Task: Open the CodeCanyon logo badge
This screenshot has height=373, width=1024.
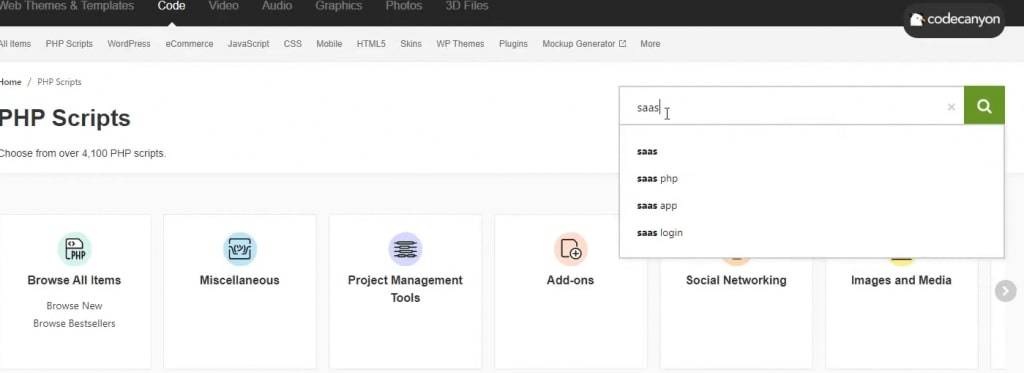Action: pyautogui.click(x=954, y=19)
